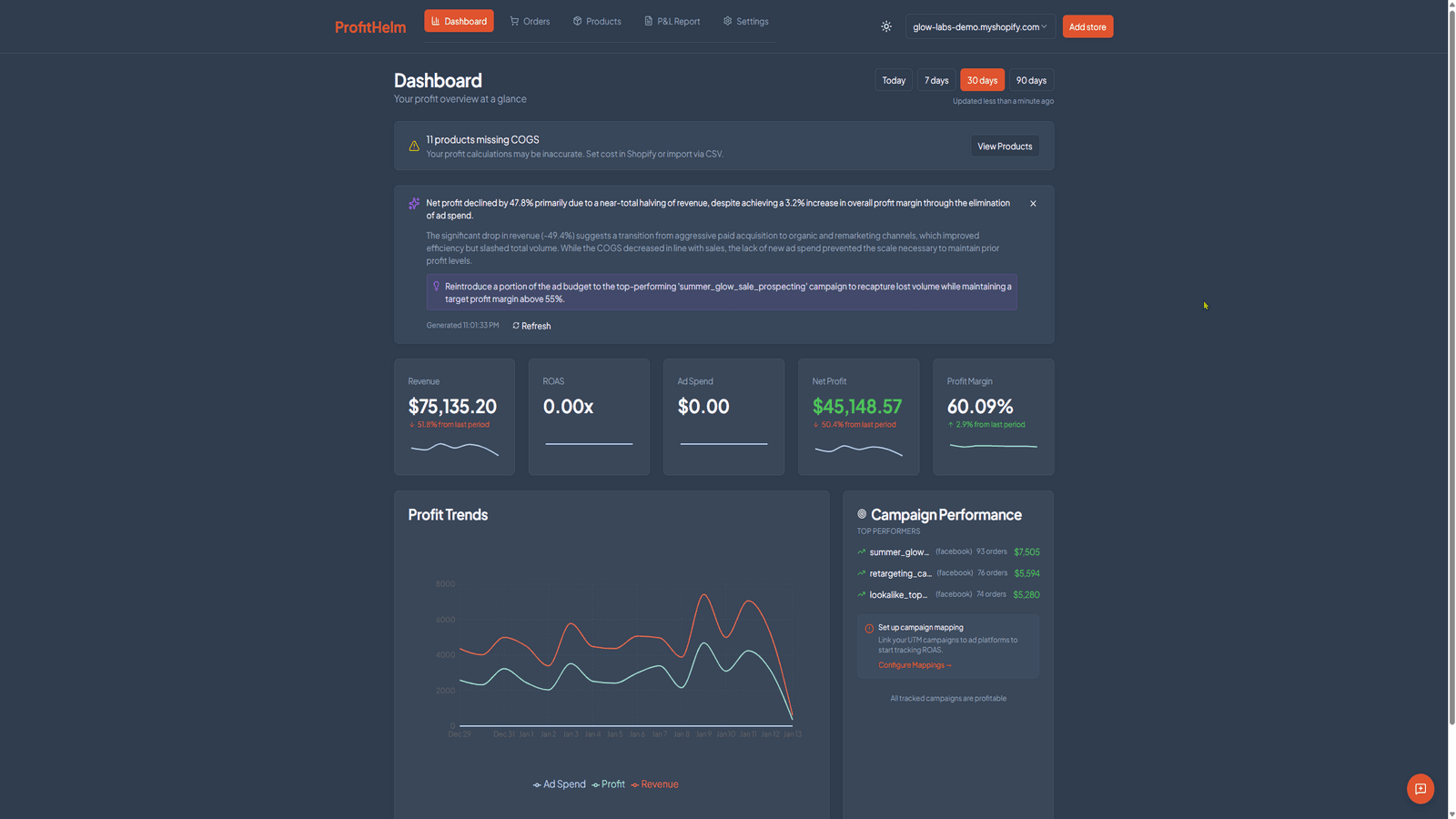Click the Campaign Performance target icon
This screenshot has height=819, width=1456.
click(x=862, y=514)
